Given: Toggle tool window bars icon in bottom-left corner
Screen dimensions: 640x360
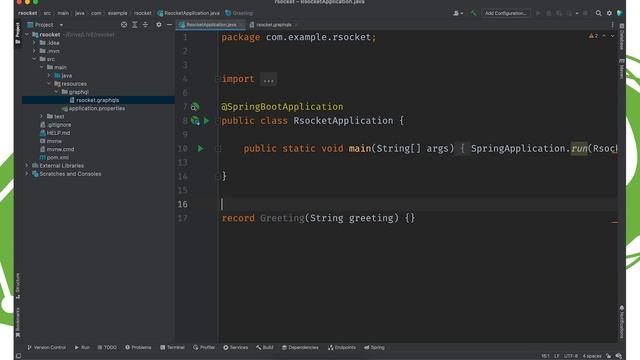Looking at the screenshot, I should coord(18,356).
